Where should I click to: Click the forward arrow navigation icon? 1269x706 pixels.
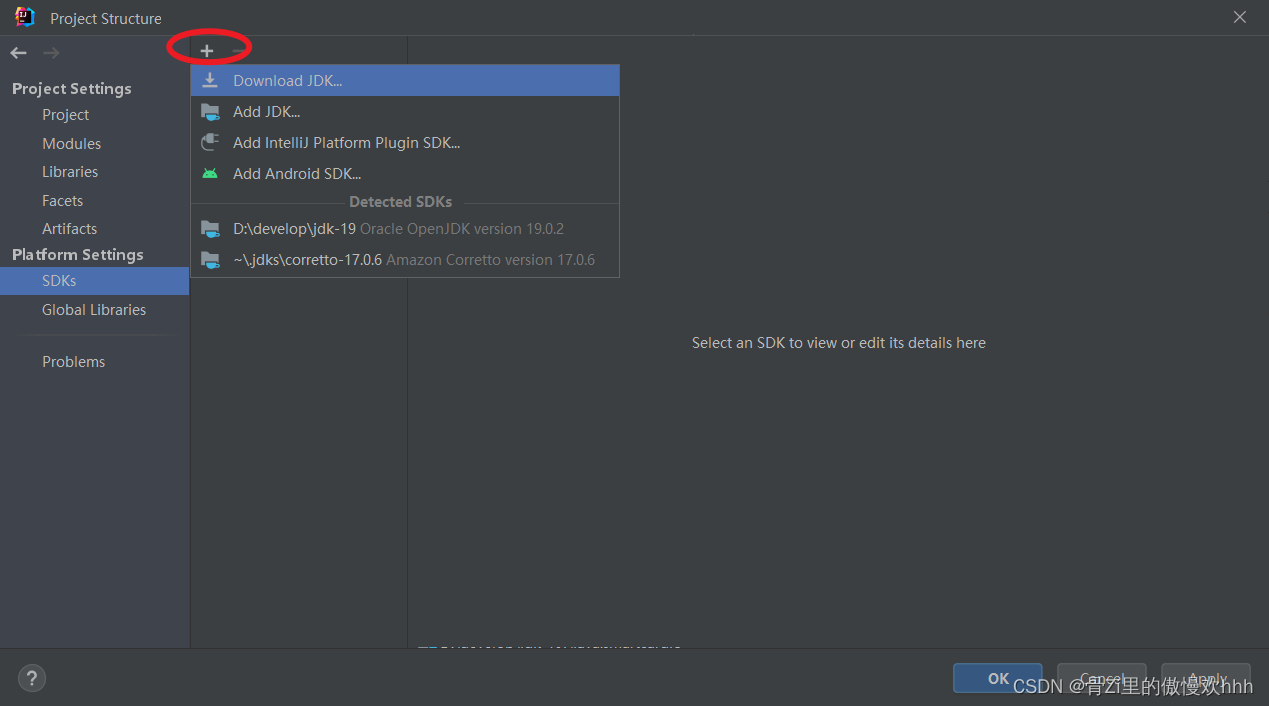[x=51, y=53]
